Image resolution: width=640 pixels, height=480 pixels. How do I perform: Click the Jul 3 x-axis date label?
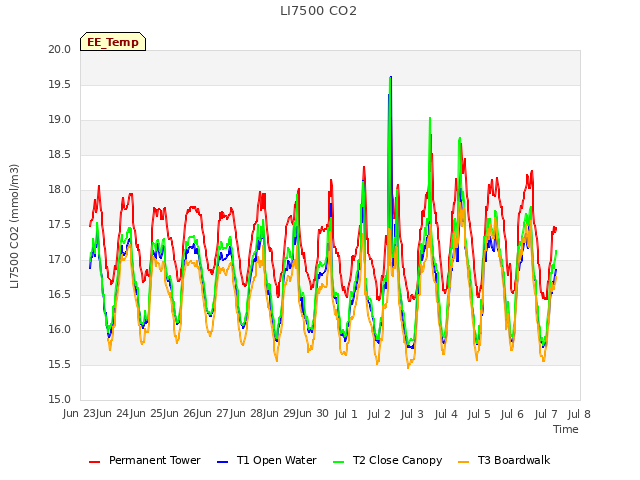[412, 414]
